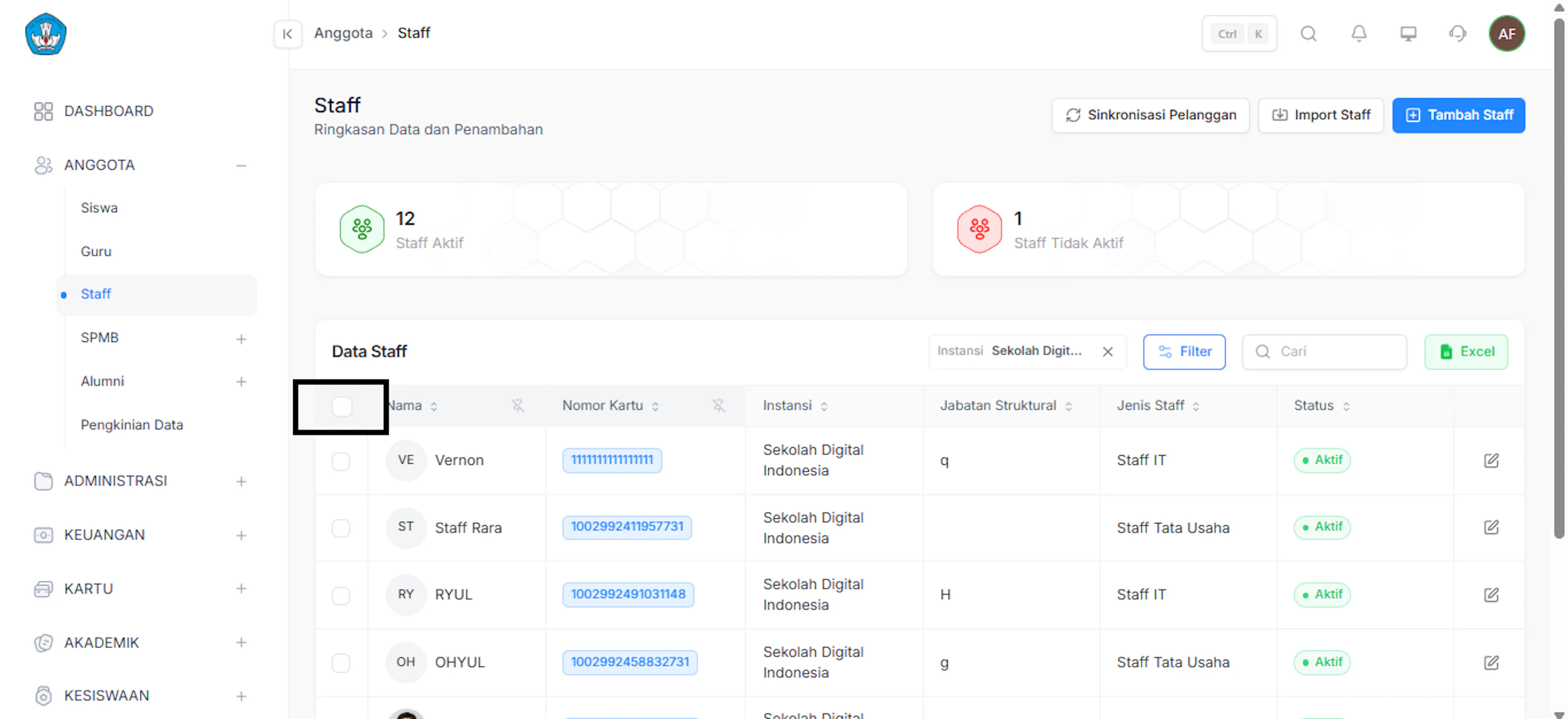This screenshot has height=719, width=1568.
Task: Edit Vernon's staff record
Action: point(1491,460)
